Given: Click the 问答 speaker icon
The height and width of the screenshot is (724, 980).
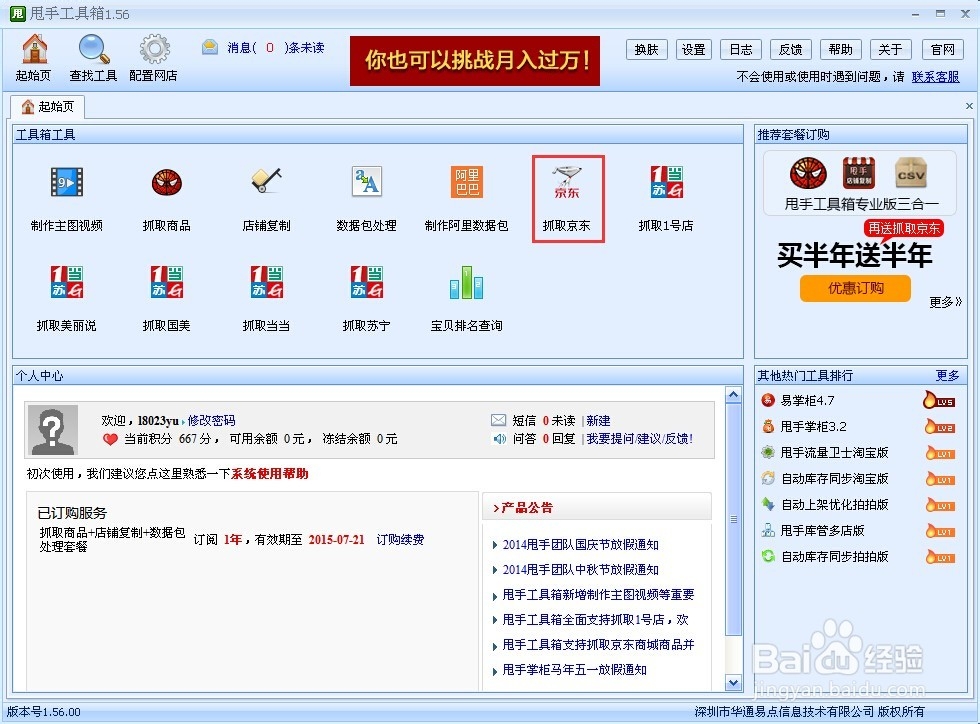Looking at the screenshot, I should 499,439.
